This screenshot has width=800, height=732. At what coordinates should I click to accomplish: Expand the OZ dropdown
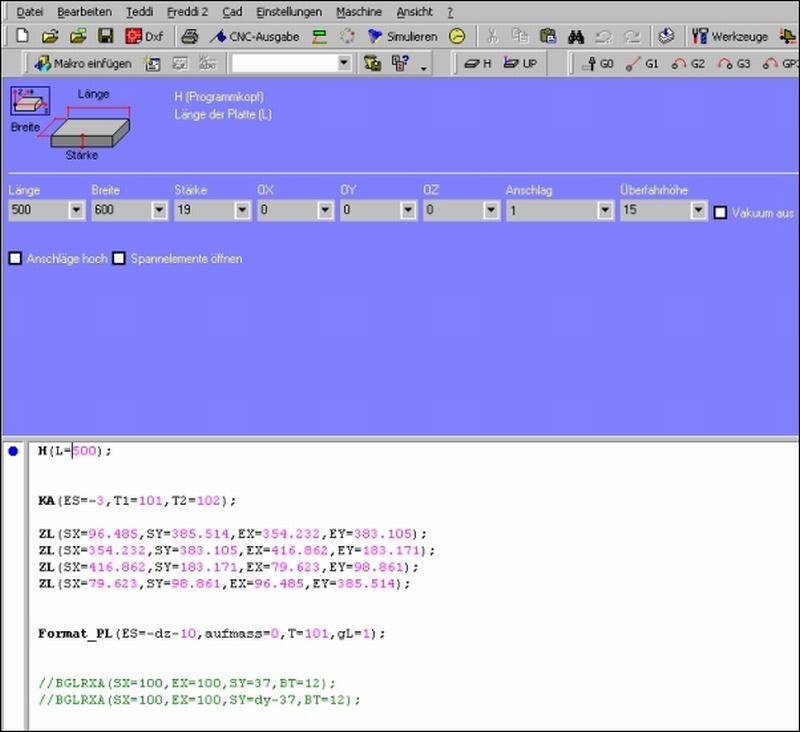(491, 210)
